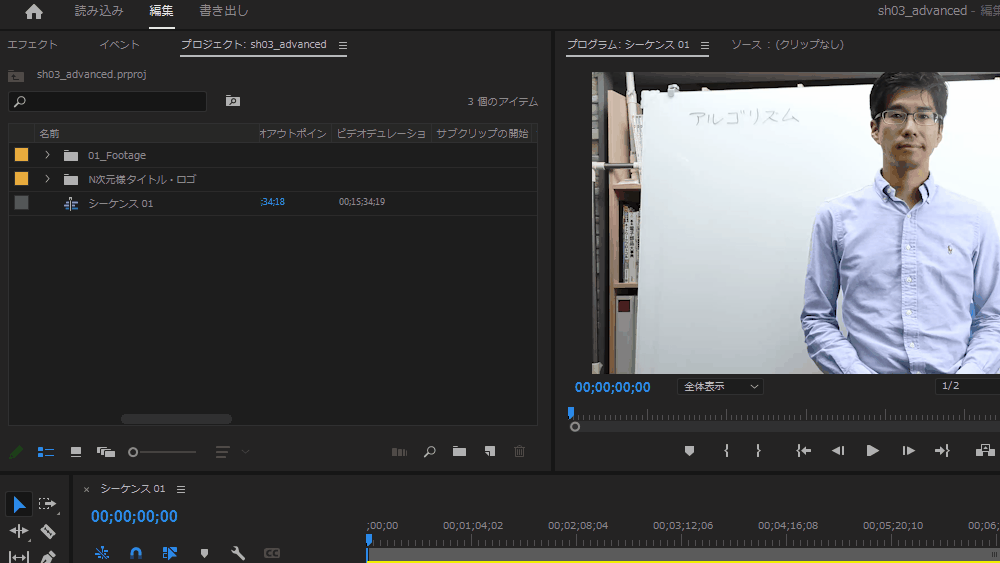Select the Track Select Forward tool
The image size is (1000, 563).
[47, 504]
